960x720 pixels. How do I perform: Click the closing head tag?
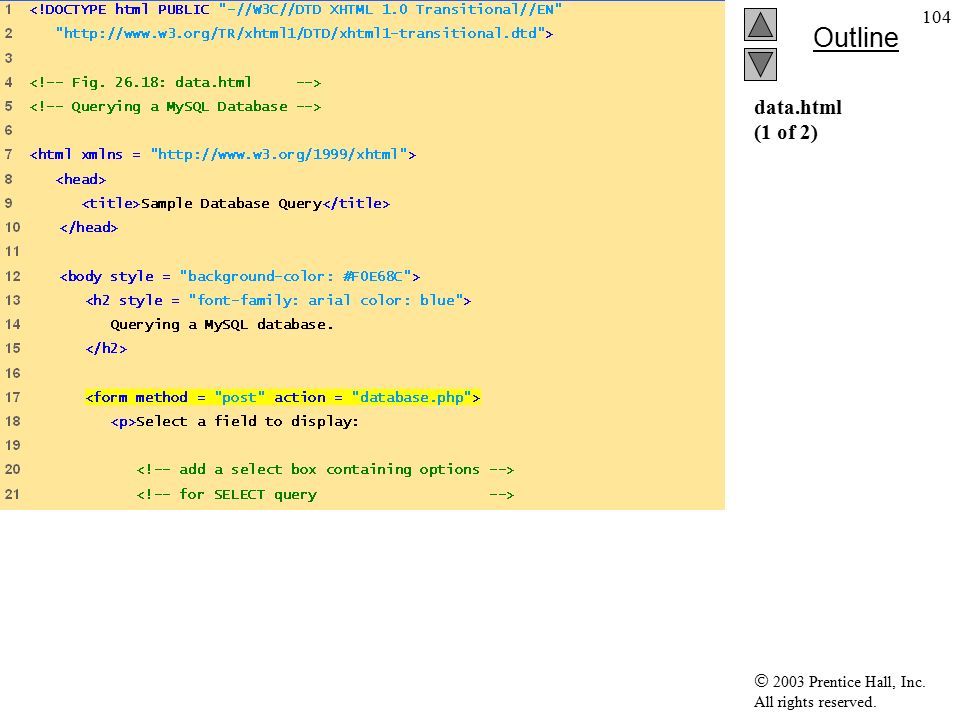pos(89,227)
